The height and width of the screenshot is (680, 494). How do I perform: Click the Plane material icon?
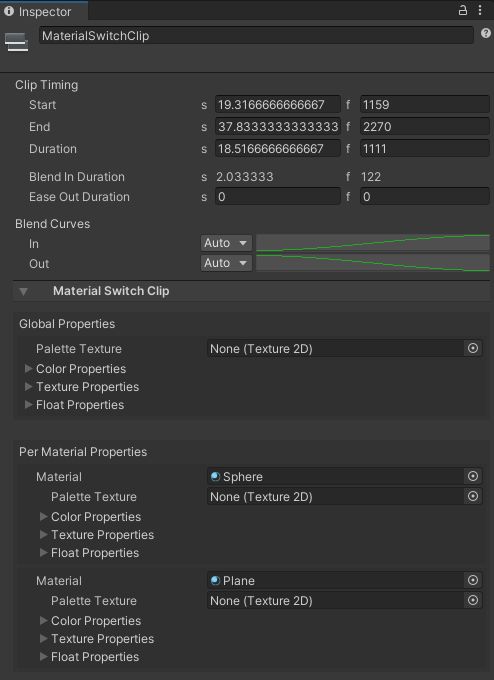click(215, 581)
